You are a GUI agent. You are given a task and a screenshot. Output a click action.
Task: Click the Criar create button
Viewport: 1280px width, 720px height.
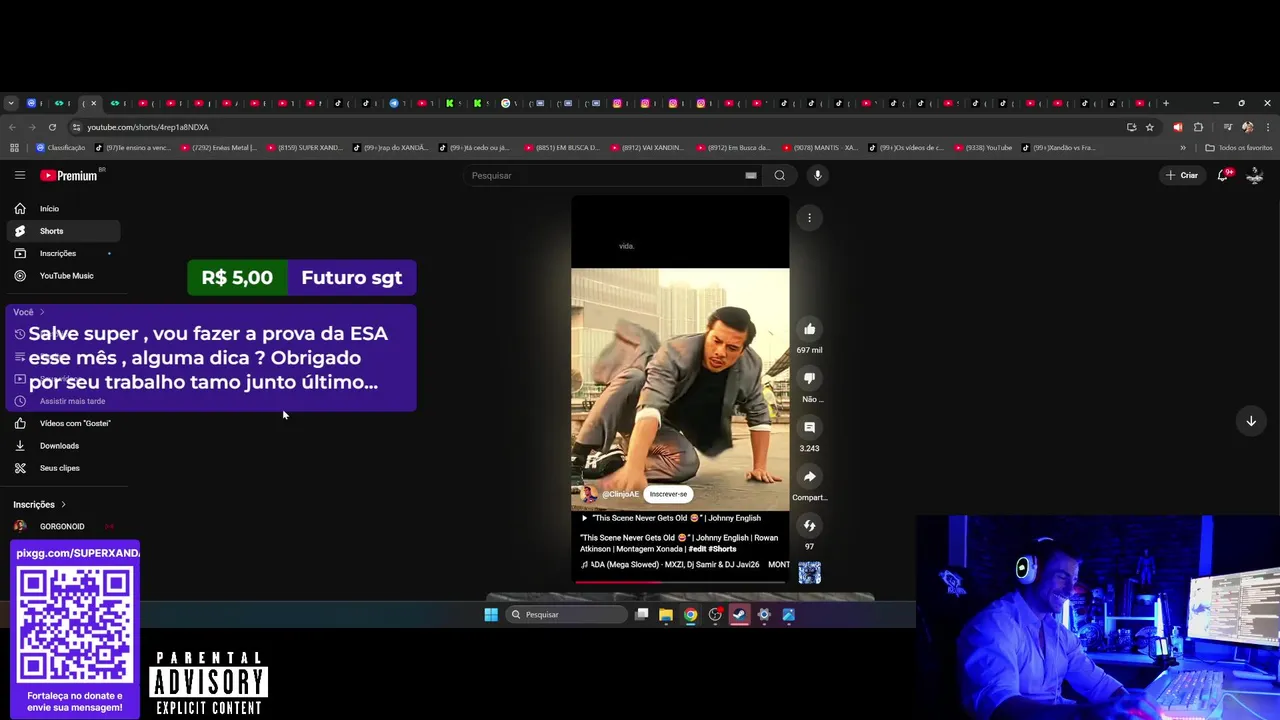point(1181,175)
